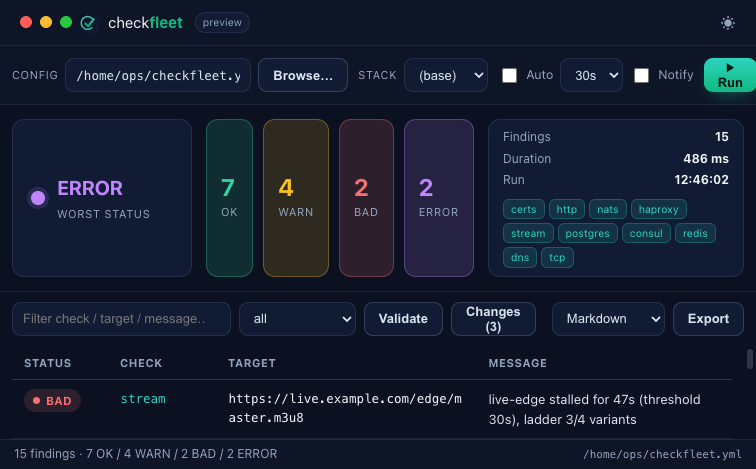Click the dns tag chip
The image size is (756, 469).
pyautogui.click(x=520, y=257)
